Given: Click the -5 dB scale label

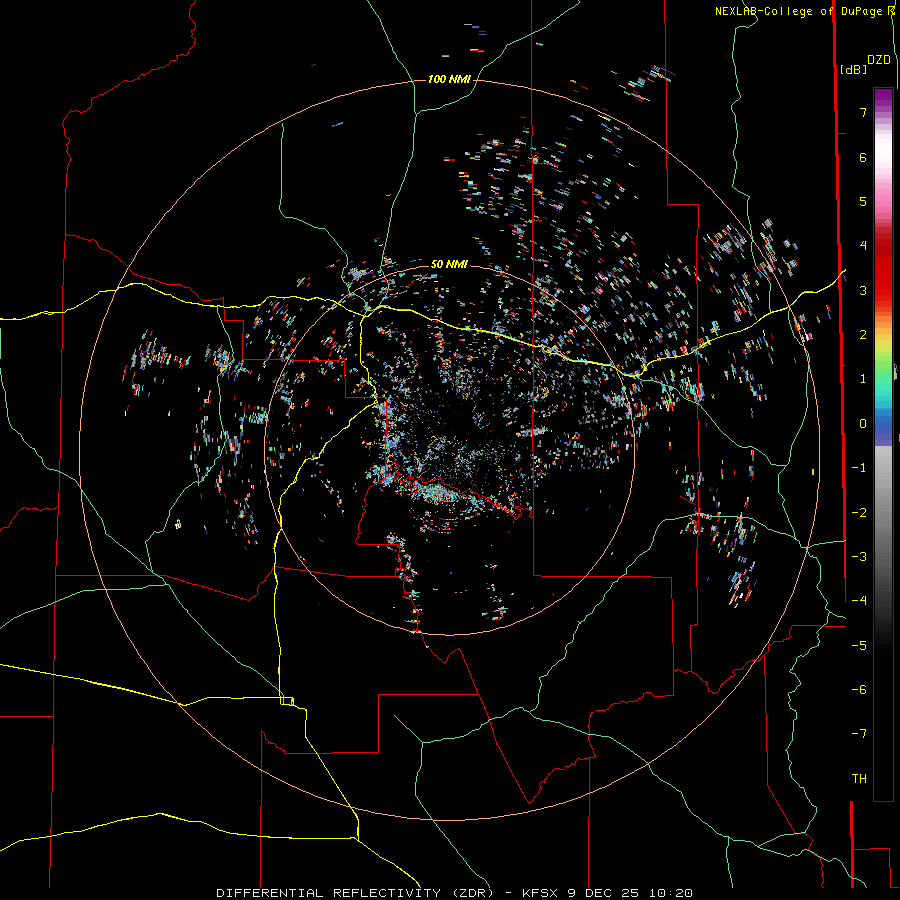Looking at the screenshot, I should (859, 646).
